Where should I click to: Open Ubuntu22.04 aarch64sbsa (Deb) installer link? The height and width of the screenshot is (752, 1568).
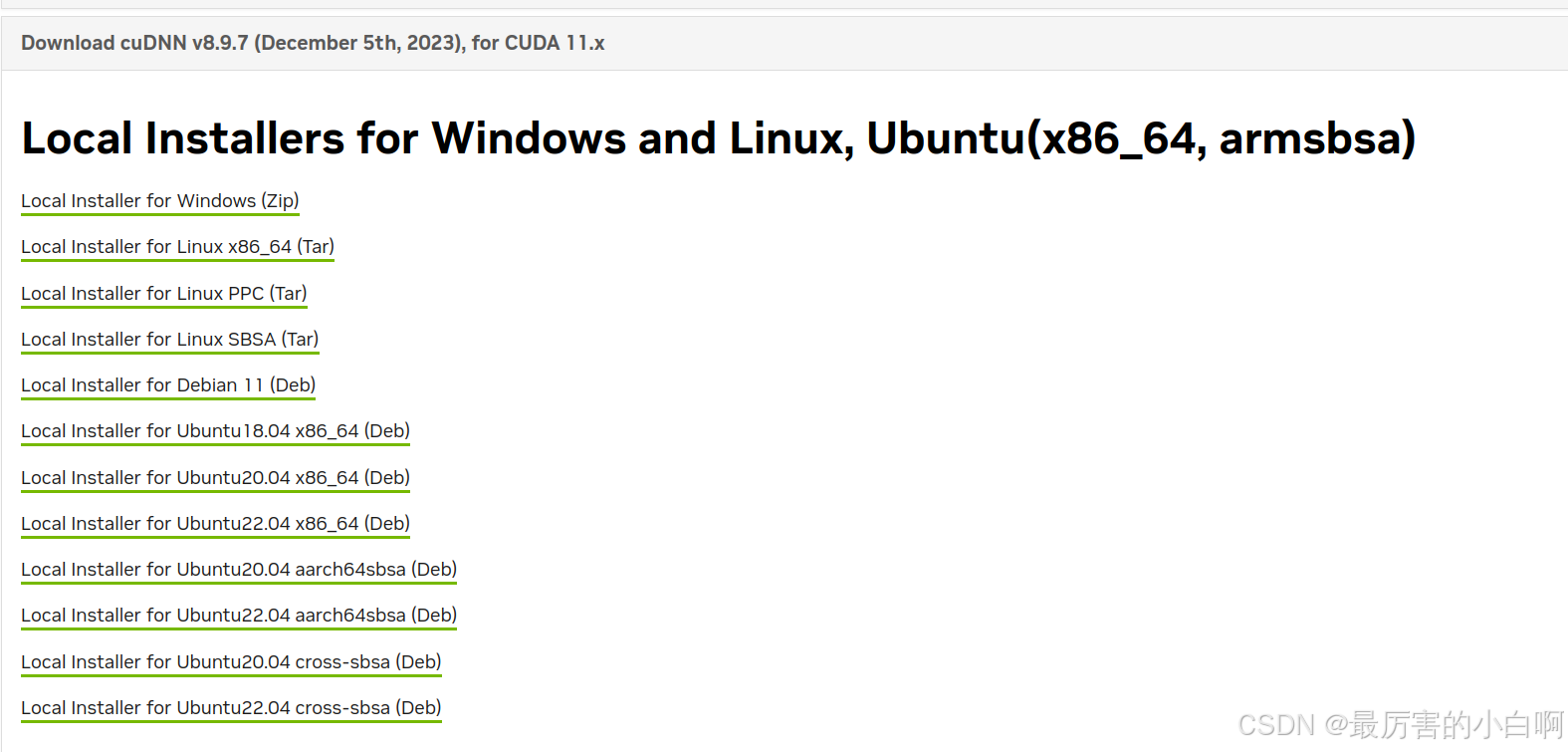click(x=239, y=616)
